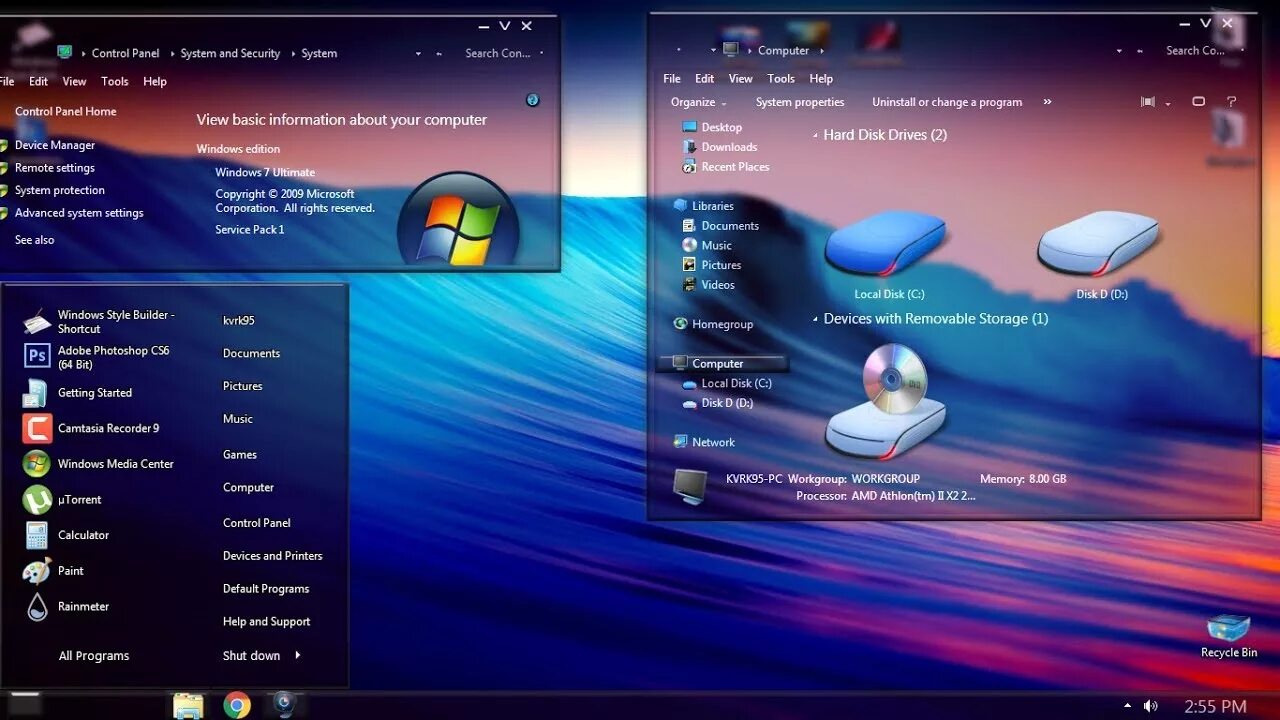Click Uninstall or change a program
1280x720 pixels.
tap(947, 102)
